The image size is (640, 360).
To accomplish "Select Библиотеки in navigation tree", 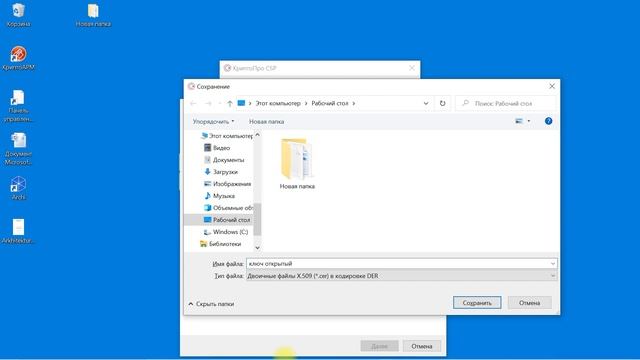I will click(x=220, y=244).
